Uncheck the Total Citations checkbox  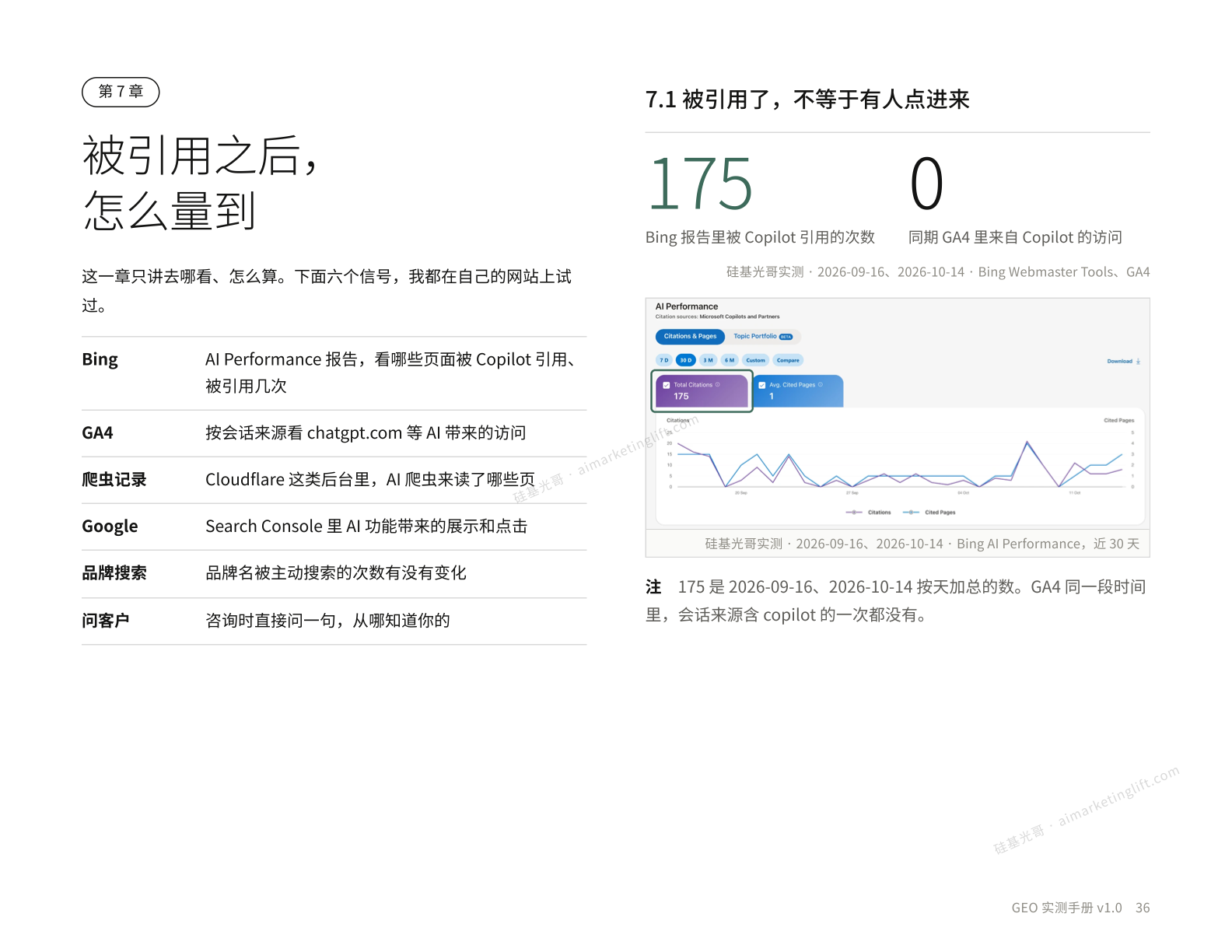tap(667, 385)
